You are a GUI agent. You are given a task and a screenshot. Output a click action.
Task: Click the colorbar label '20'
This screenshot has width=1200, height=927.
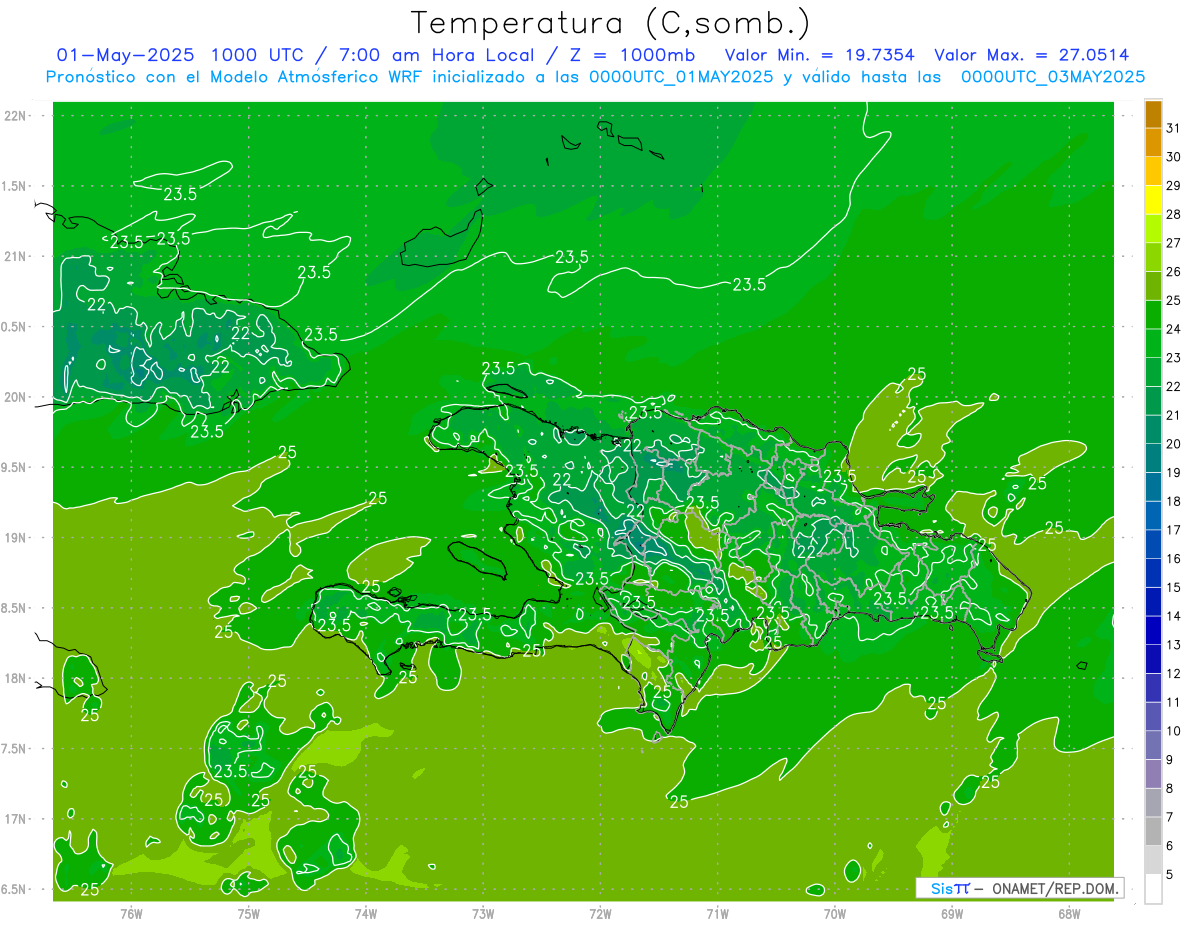tap(1174, 443)
